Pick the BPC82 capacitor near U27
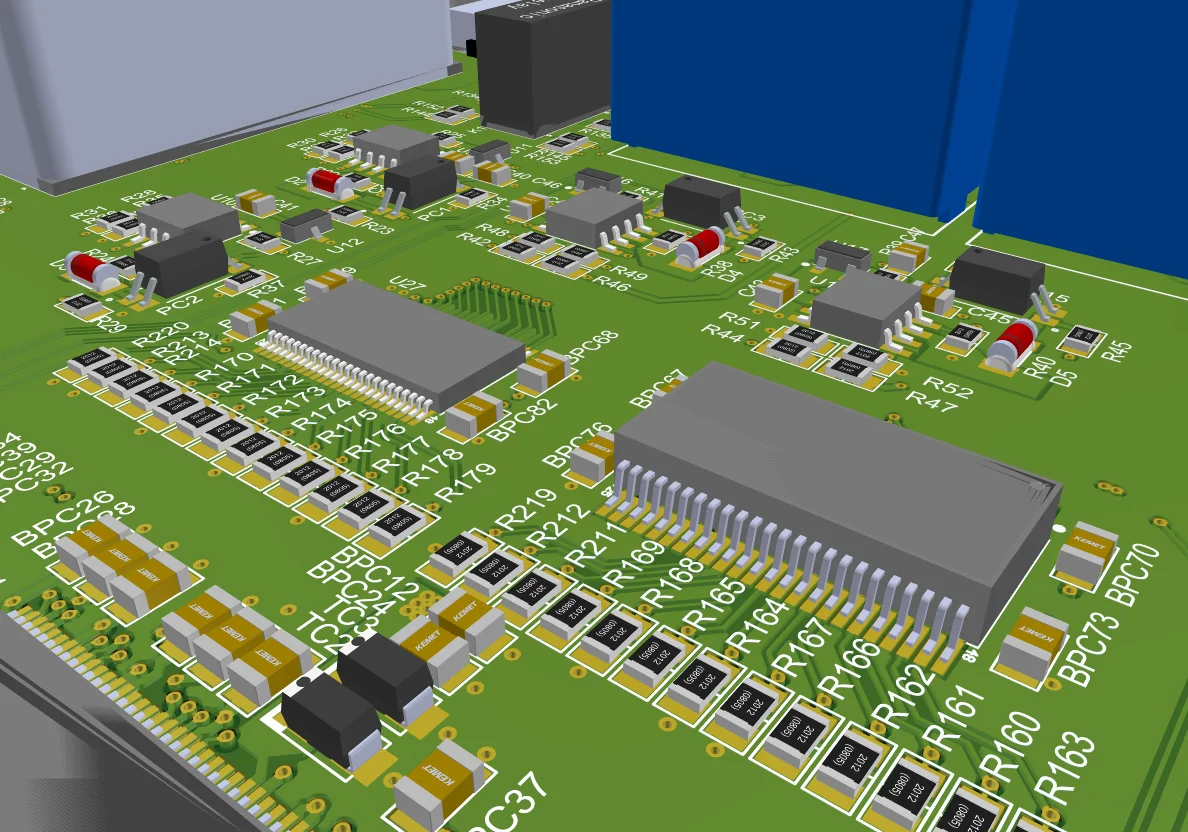The image size is (1188, 832). point(474,414)
